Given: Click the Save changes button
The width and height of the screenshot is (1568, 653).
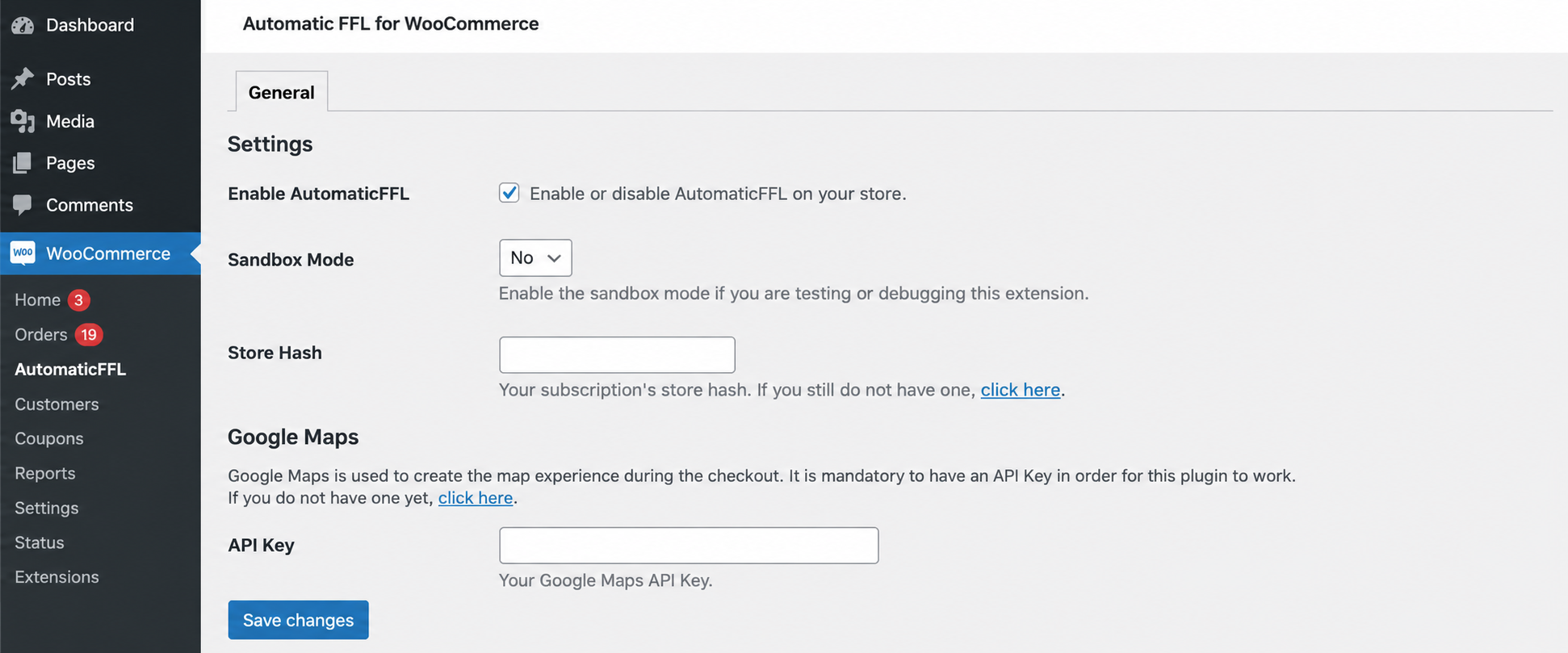Looking at the screenshot, I should pyautogui.click(x=298, y=620).
